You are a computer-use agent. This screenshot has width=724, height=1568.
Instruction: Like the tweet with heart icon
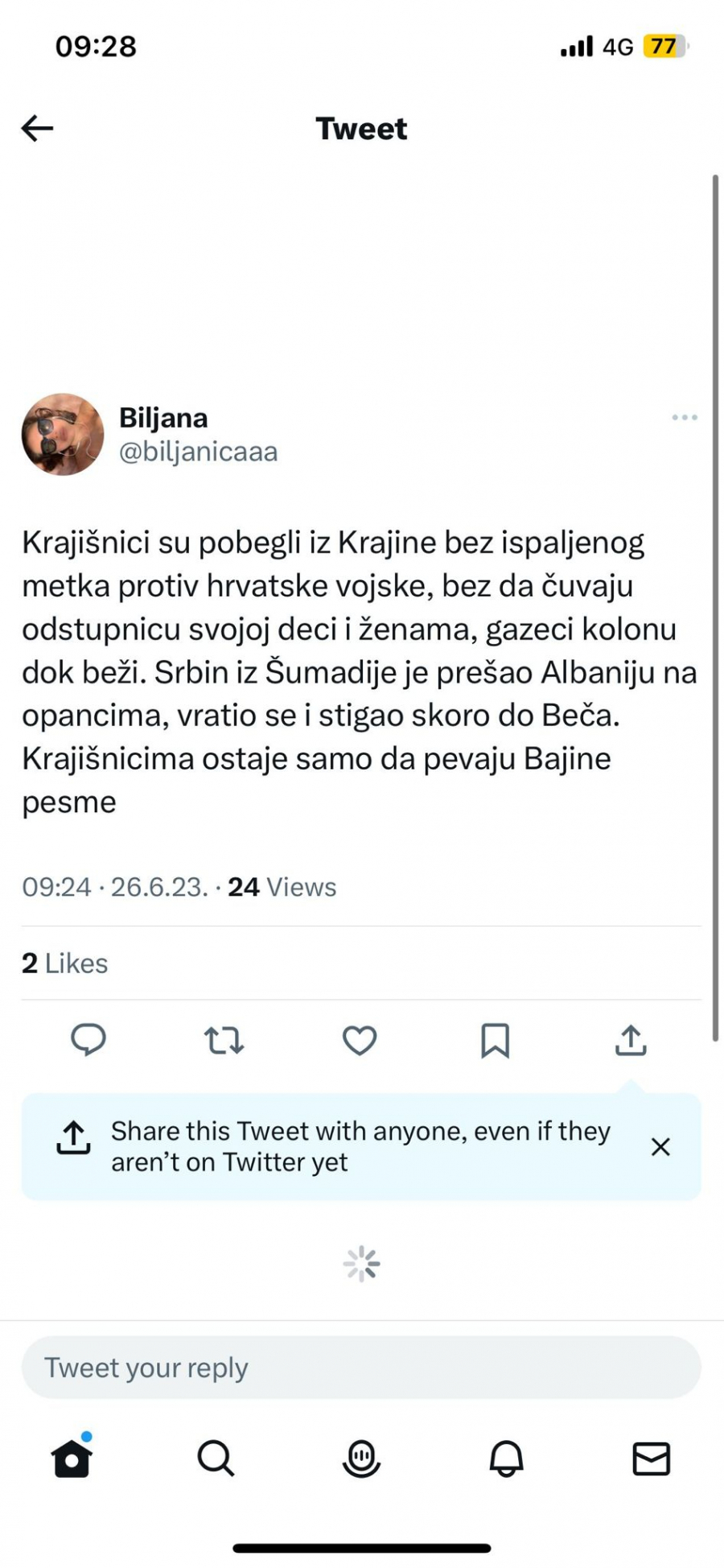(360, 1040)
